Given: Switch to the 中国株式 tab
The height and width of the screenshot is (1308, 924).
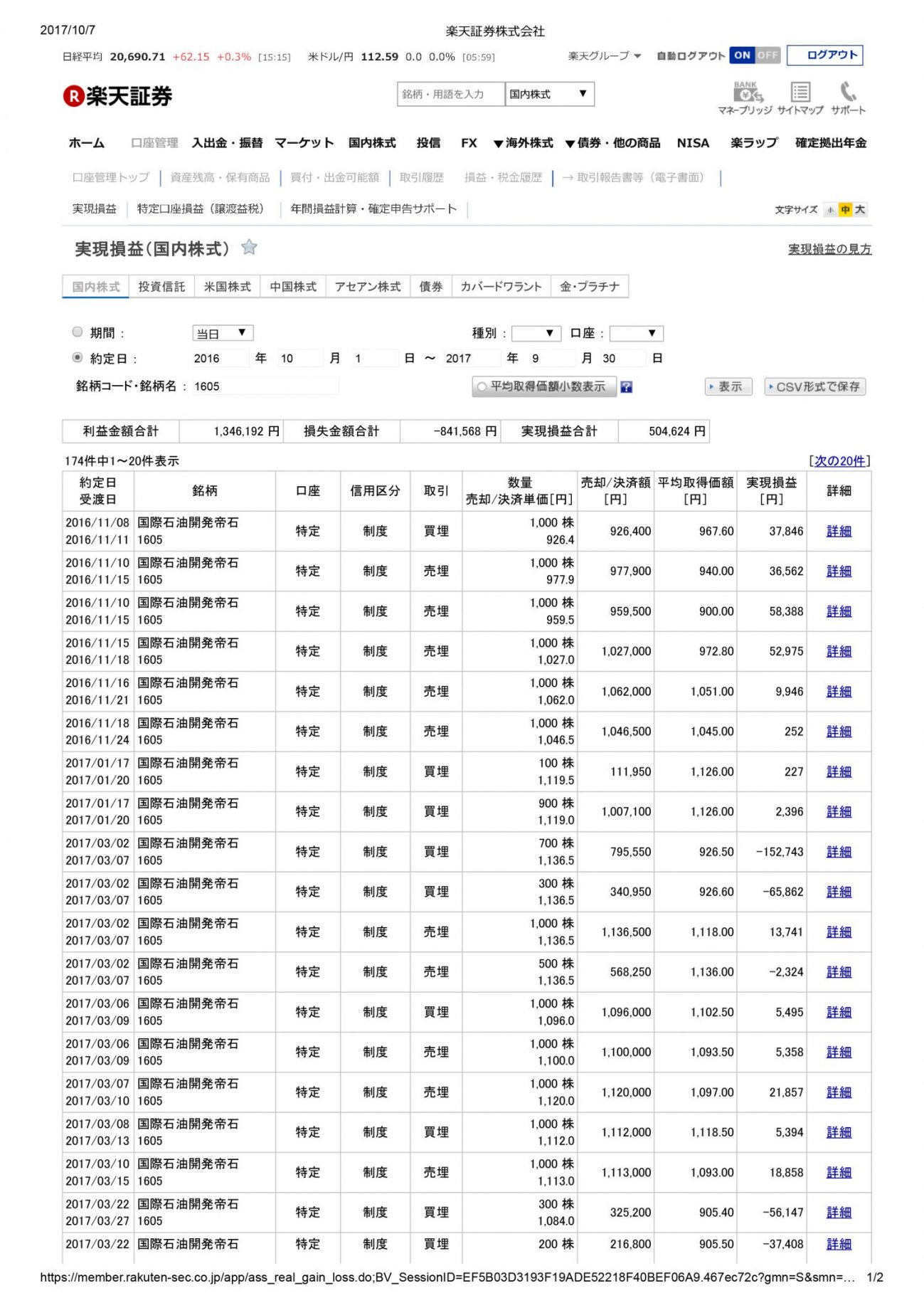Looking at the screenshot, I should 293,286.
